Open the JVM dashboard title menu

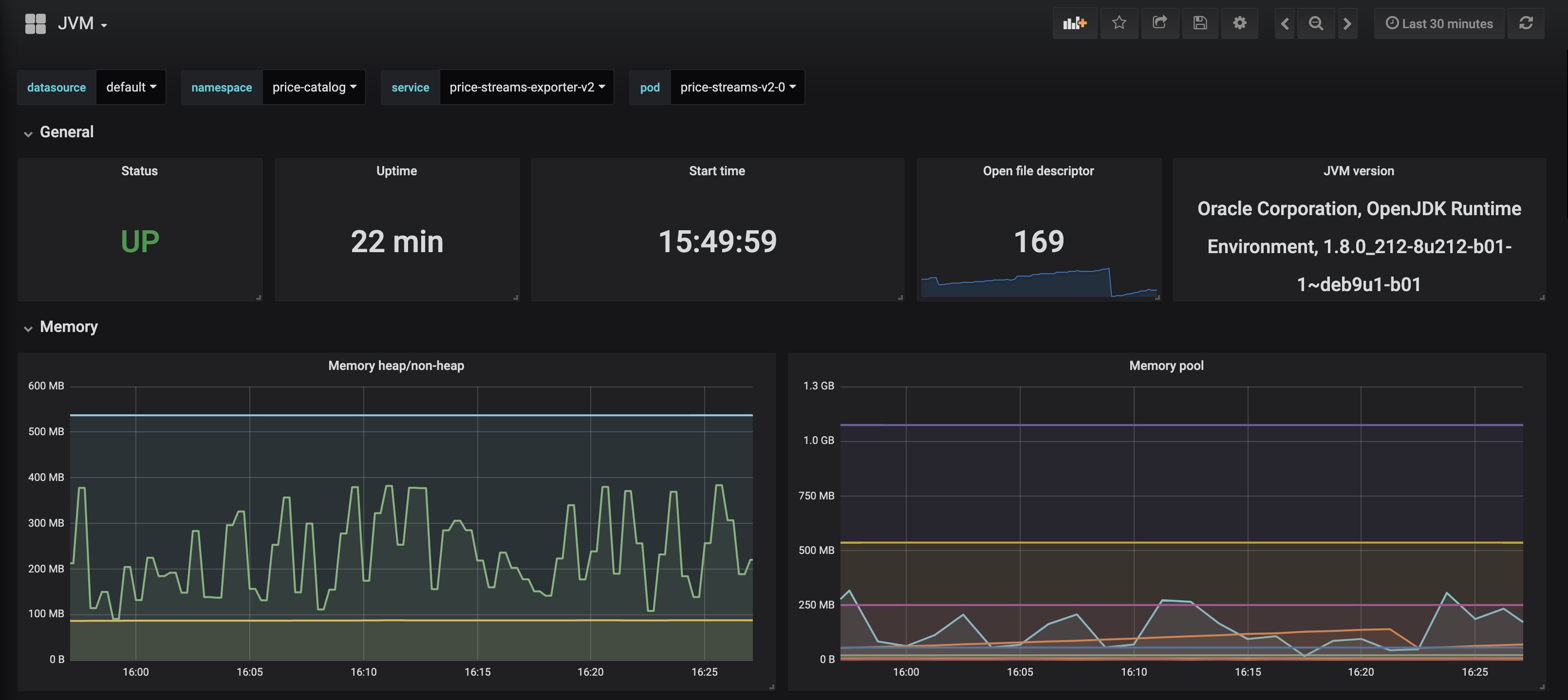tap(82, 24)
